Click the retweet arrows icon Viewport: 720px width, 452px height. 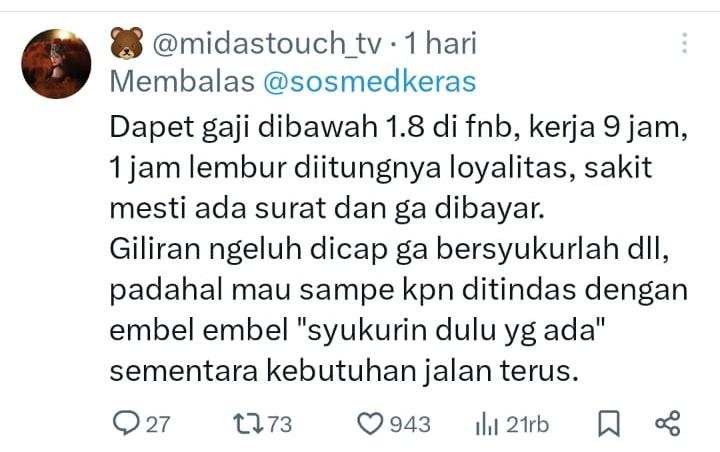click(x=248, y=424)
